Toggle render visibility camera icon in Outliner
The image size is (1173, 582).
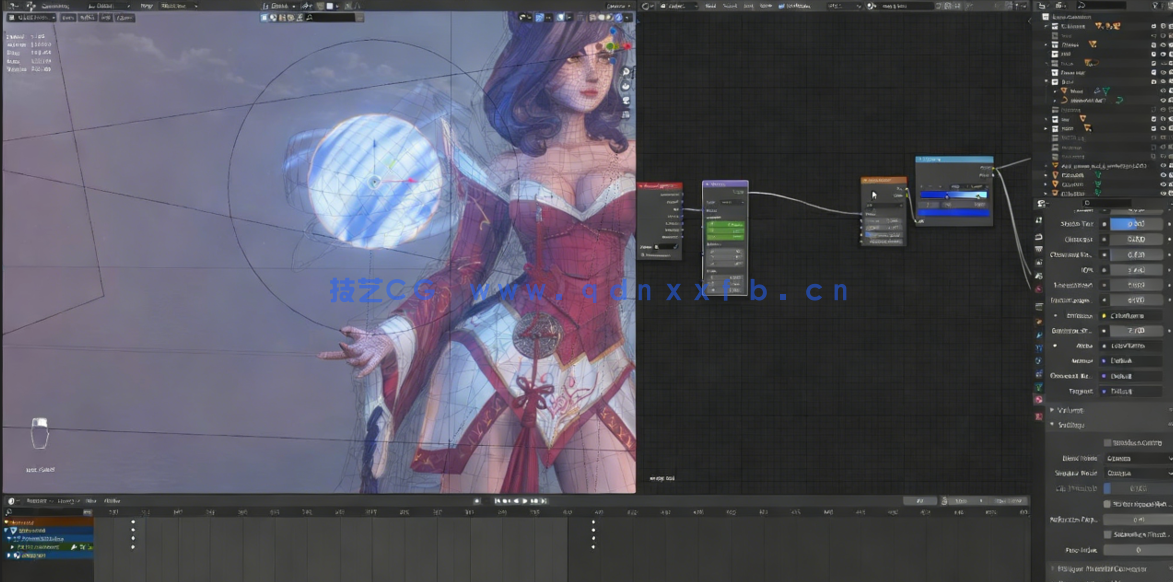point(1169,43)
